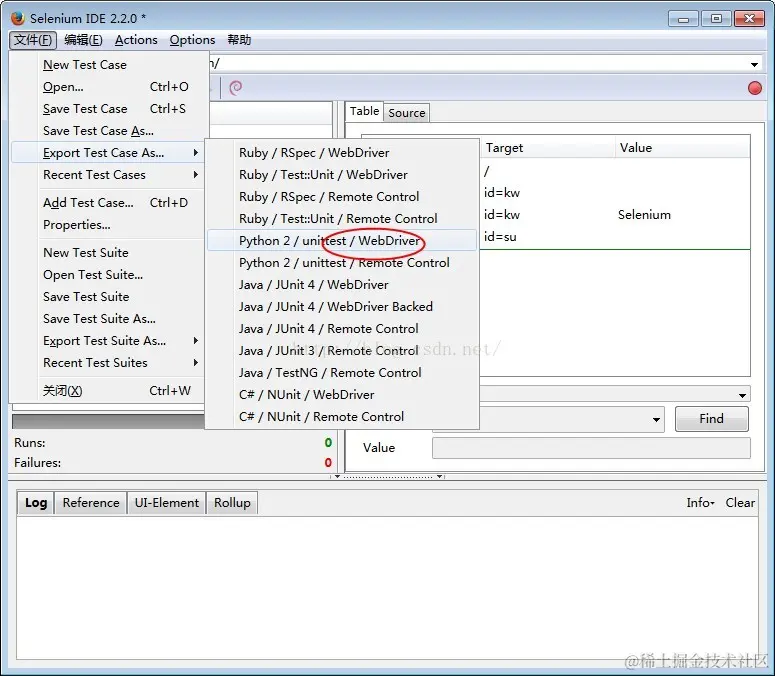Choose Save Test Suite
Image resolution: width=775 pixels, height=676 pixels.
click(108, 296)
